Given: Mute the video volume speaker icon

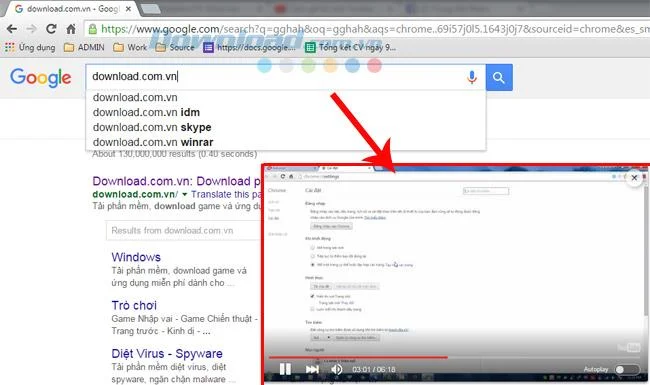Looking at the screenshot, I should pyautogui.click(x=337, y=369).
